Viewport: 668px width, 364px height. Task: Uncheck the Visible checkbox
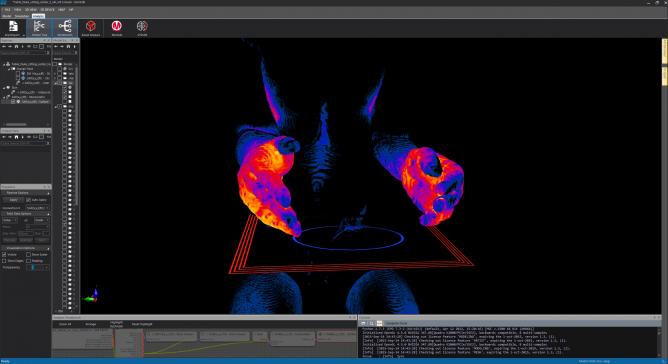click(4, 254)
